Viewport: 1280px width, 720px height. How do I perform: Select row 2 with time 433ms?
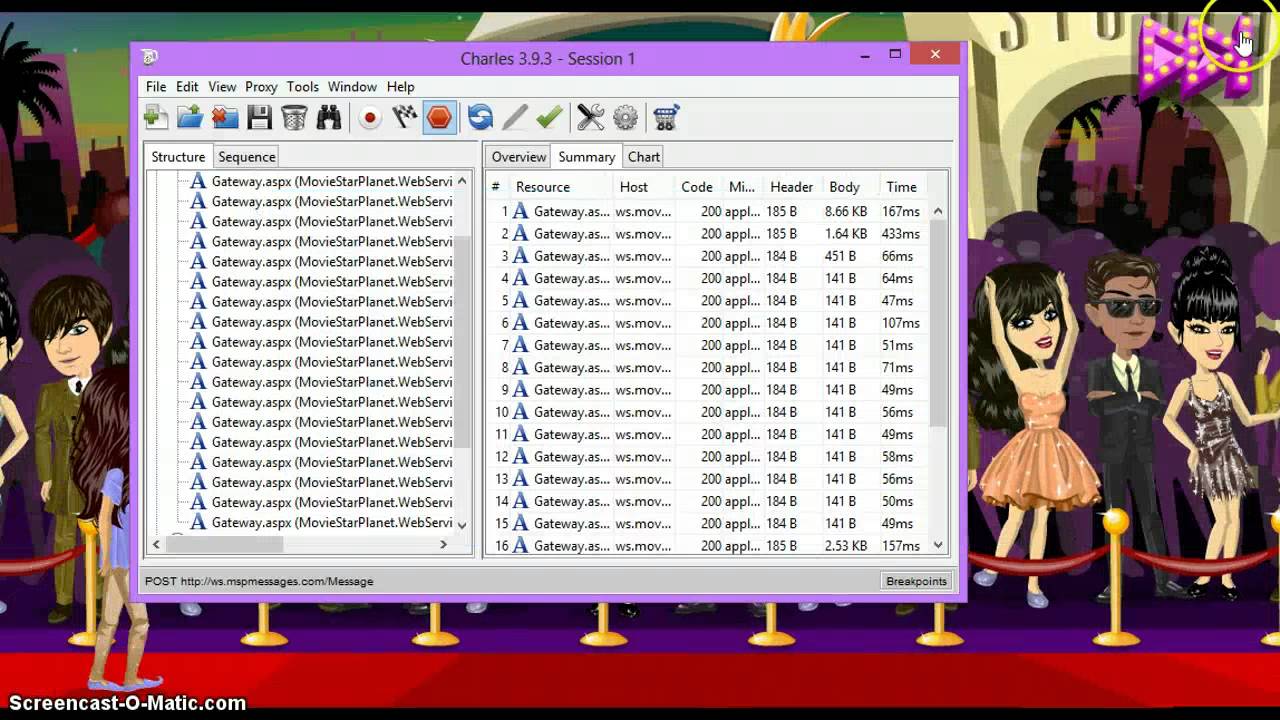tap(709, 234)
